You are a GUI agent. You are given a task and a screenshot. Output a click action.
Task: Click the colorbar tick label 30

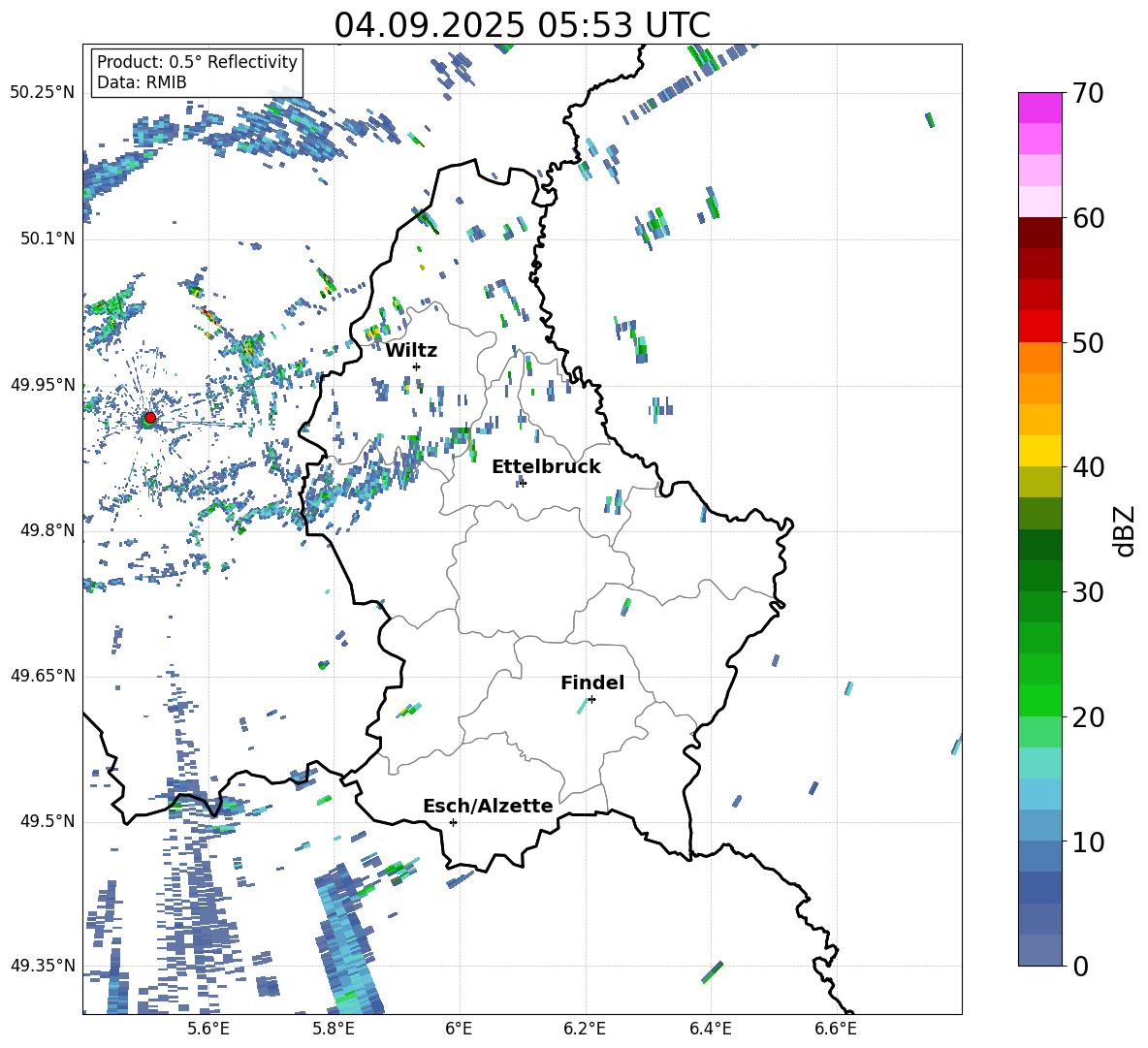[x=1088, y=592]
